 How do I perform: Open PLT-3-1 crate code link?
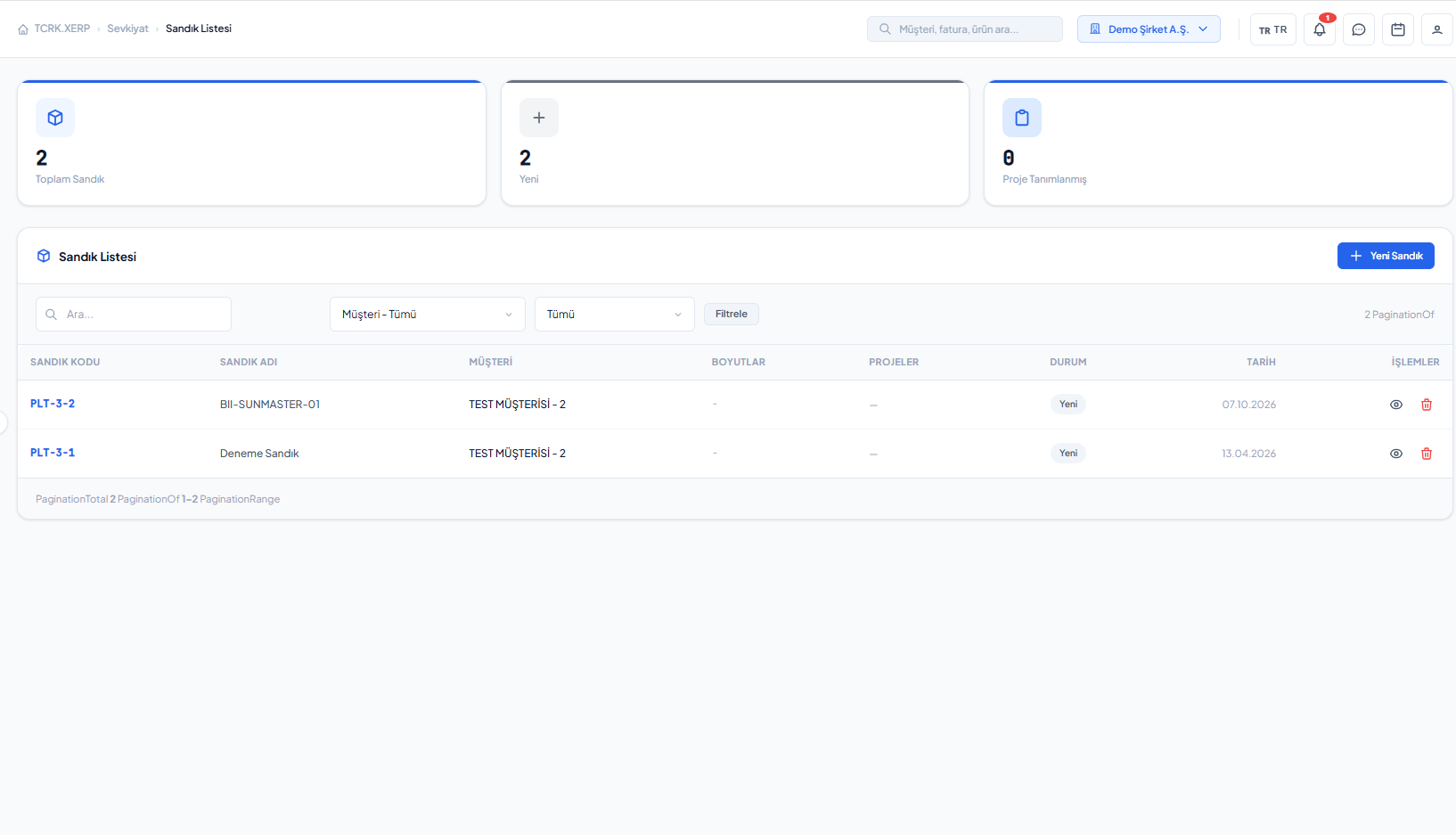53,453
